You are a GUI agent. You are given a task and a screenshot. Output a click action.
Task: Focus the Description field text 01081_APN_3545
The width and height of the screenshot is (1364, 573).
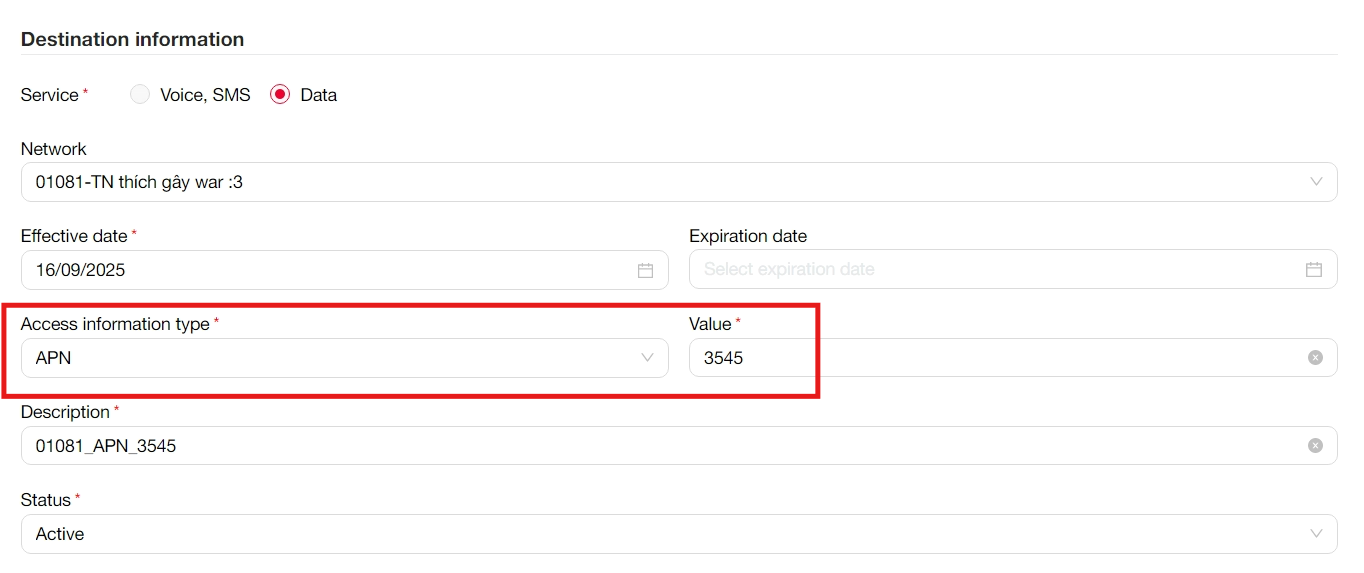(106, 446)
